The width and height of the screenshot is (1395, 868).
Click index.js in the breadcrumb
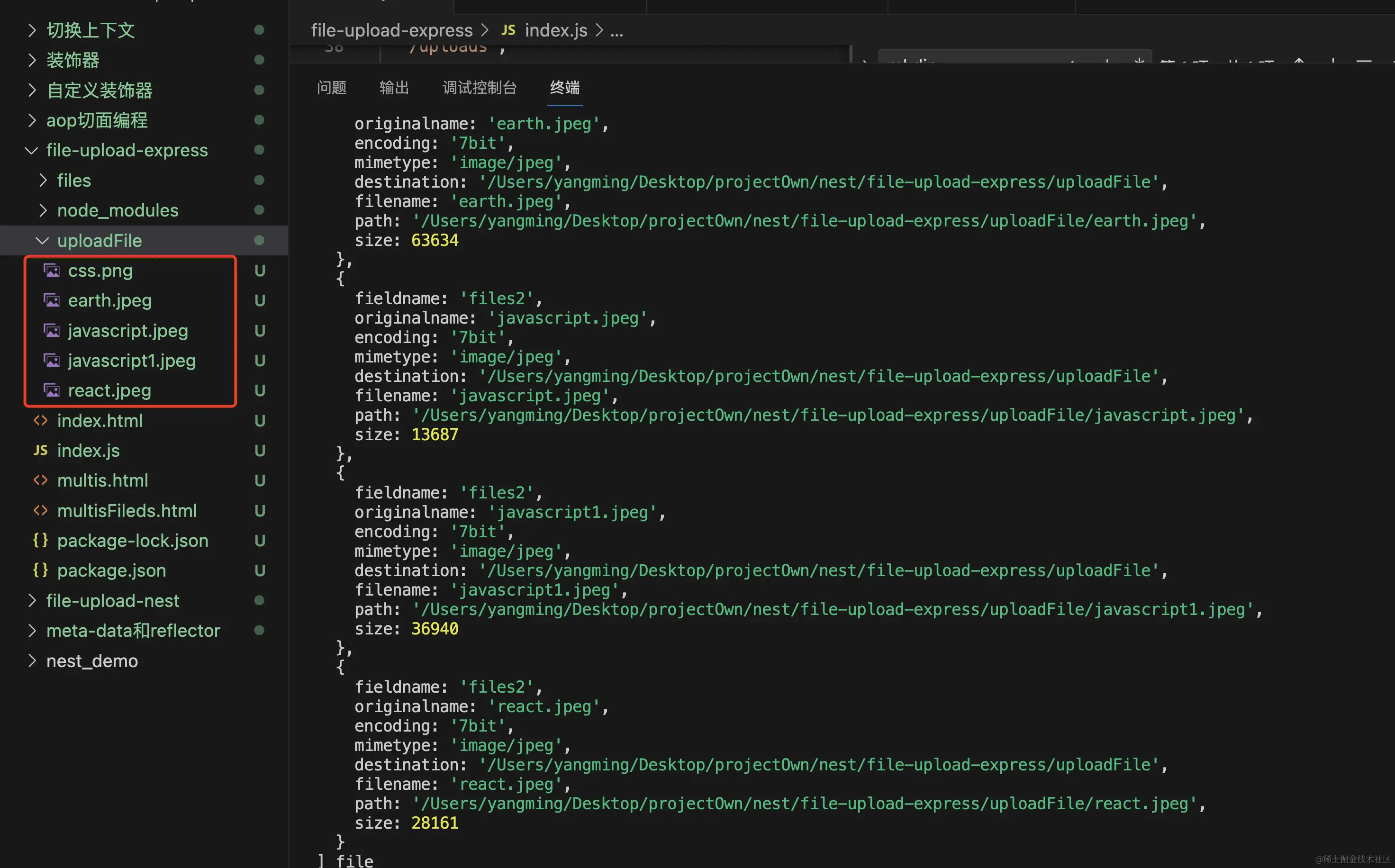[556, 30]
